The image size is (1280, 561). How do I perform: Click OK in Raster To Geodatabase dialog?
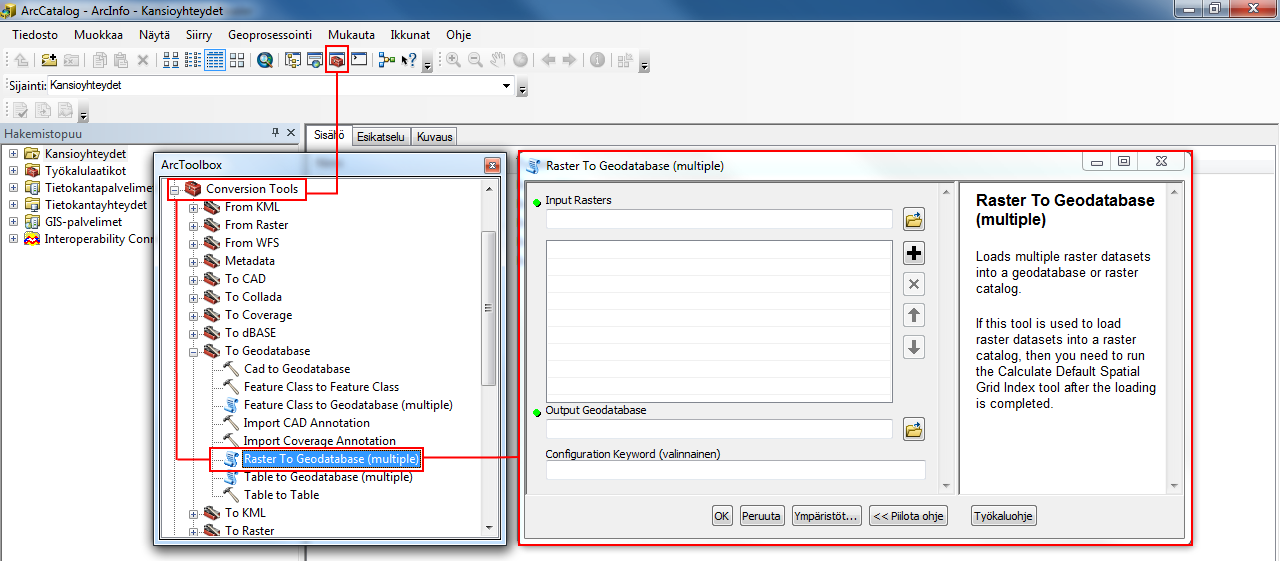click(722, 516)
